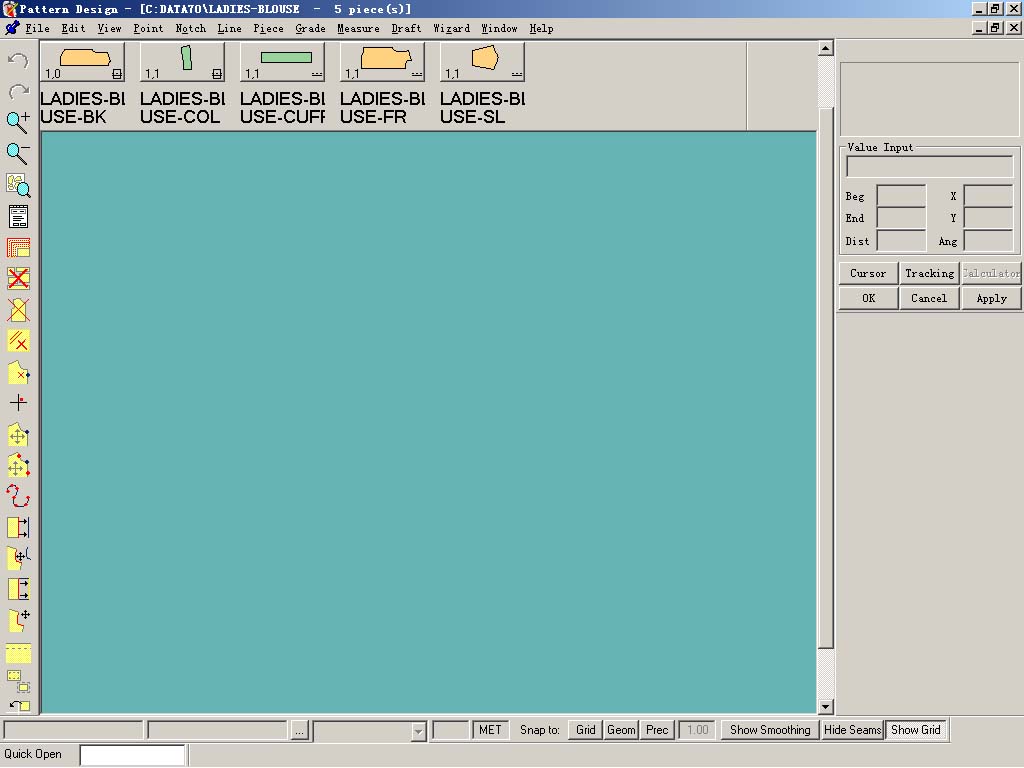Open the Piece menu
This screenshot has height=768, width=1024.
point(268,28)
